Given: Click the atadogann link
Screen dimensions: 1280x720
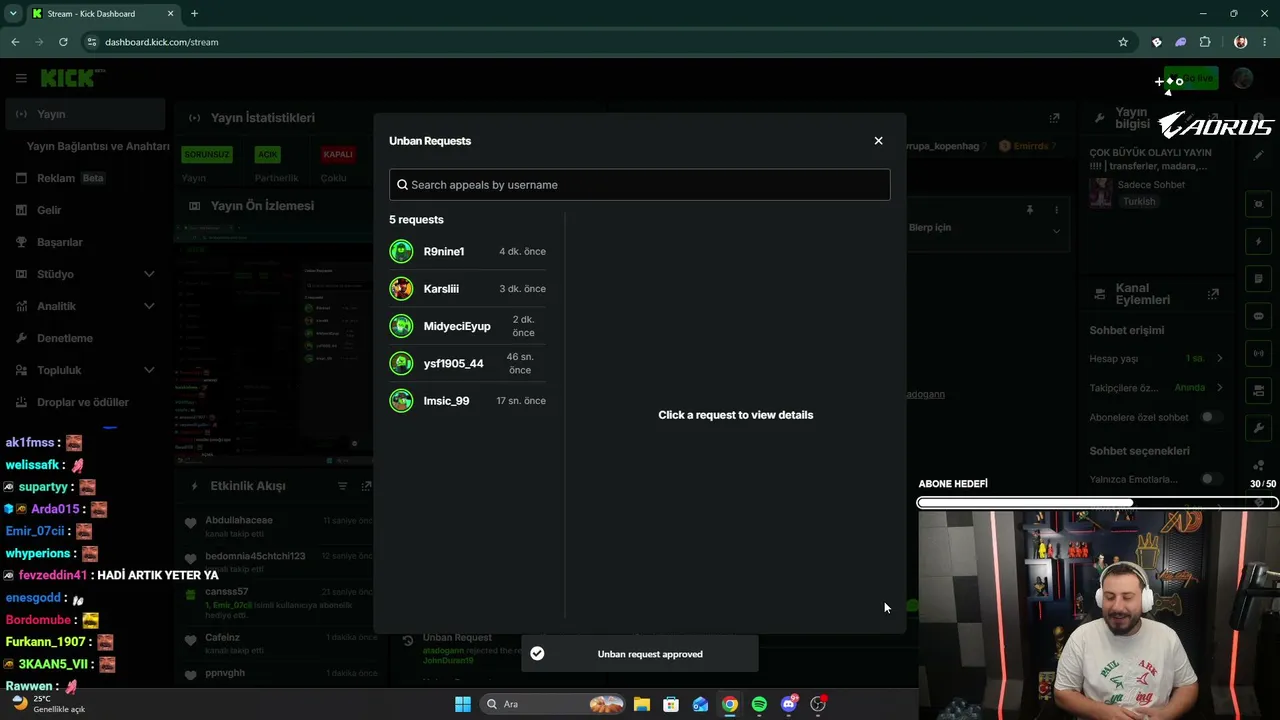Looking at the screenshot, I should [925, 394].
